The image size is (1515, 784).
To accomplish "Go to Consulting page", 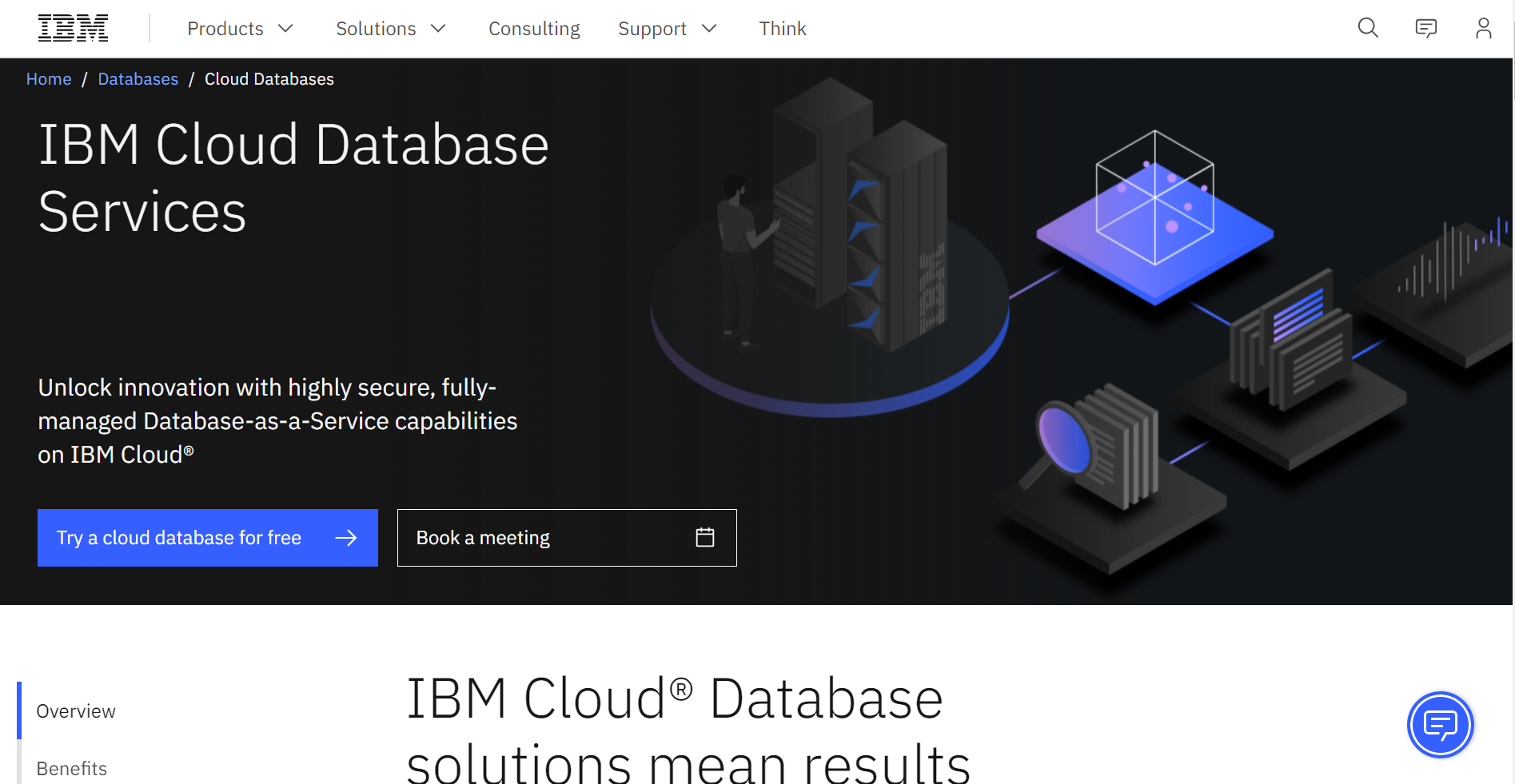I will (x=534, y=29).
